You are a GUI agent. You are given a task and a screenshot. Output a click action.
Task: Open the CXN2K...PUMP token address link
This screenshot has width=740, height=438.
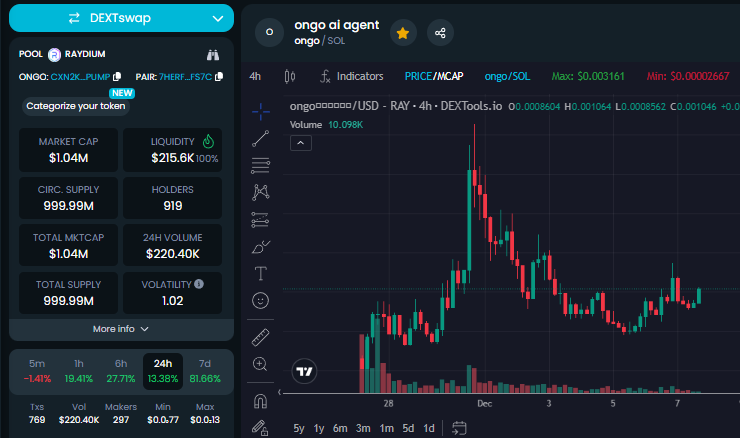80,77
